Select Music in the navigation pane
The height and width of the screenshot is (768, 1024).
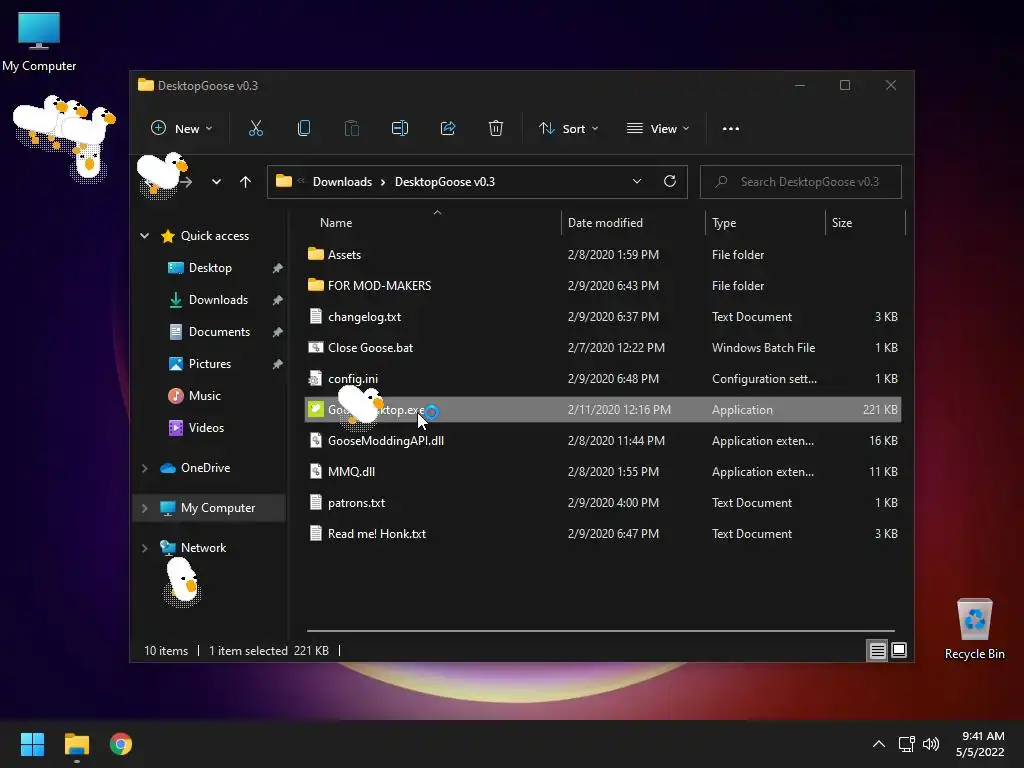pos(204,396)
